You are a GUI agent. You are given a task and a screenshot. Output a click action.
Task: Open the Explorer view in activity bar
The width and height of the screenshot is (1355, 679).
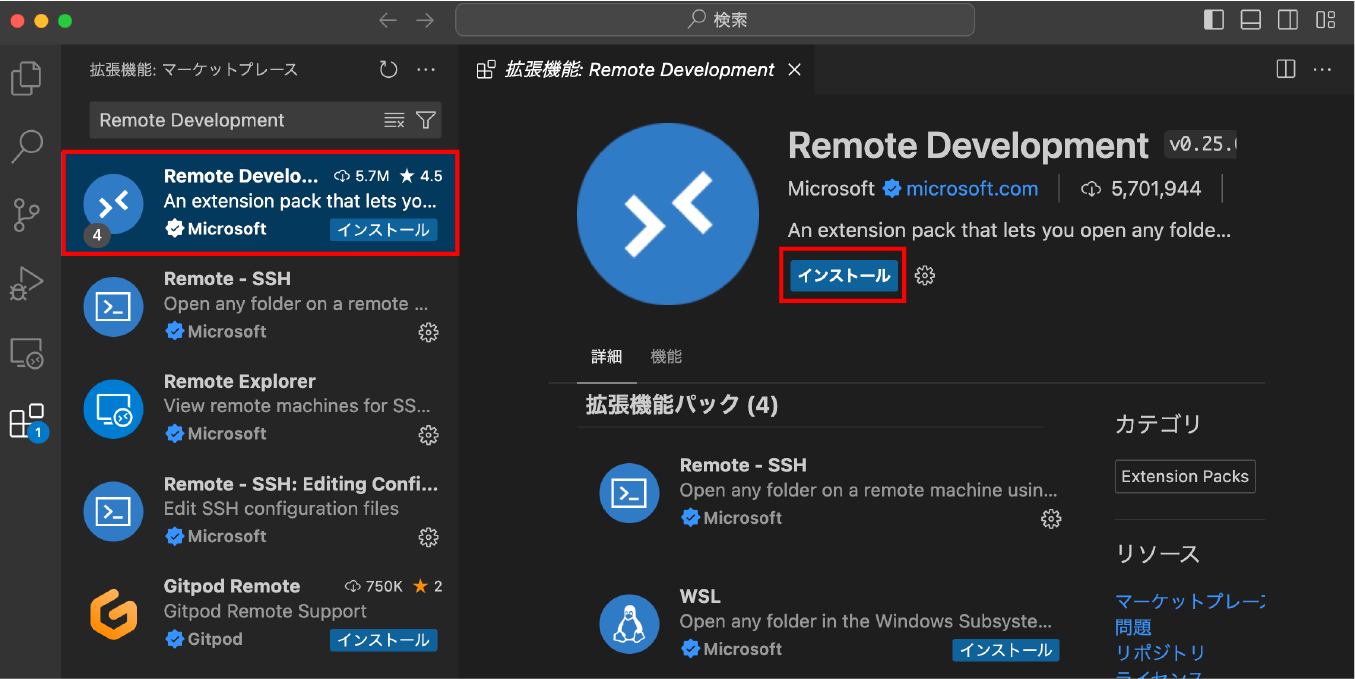(x=28, y=78)
